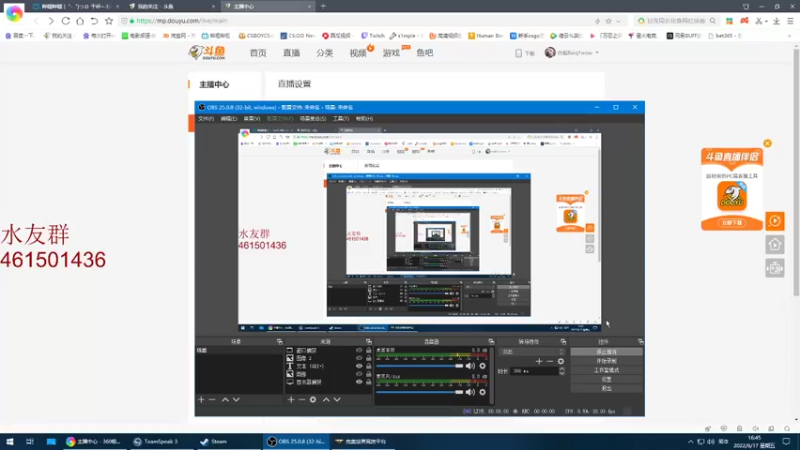The width and height of the screenshot is (800, 450).
Task: Add a scene transition with plus icon
Action: click(x=539, y=361)
